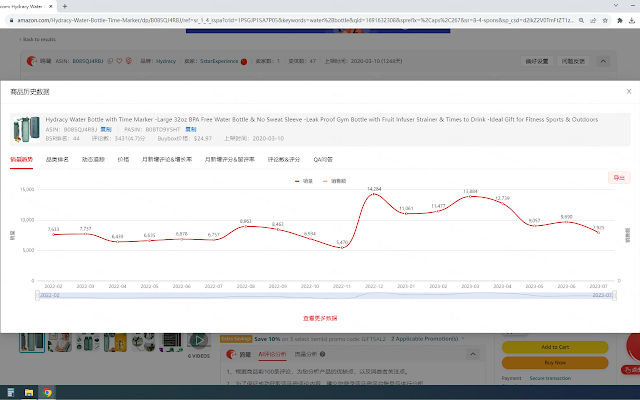Image resolution: width=640 pixels, height=400 pixels.
Task: Click the red badge after SstarExperience
Action: point(244,62)
